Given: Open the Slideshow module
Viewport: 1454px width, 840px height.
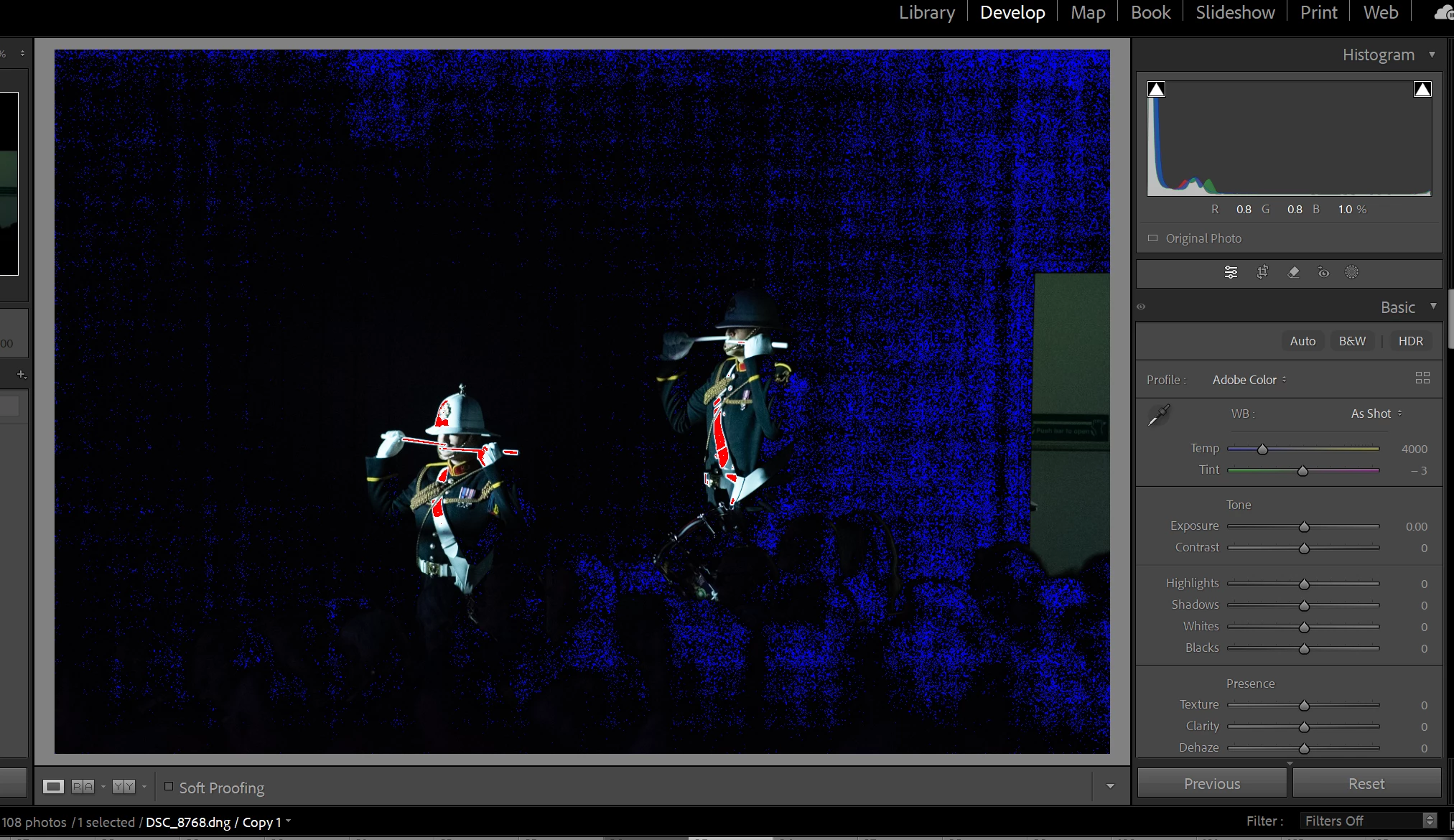Looking at the screenshot, I should click(1235, 12).
